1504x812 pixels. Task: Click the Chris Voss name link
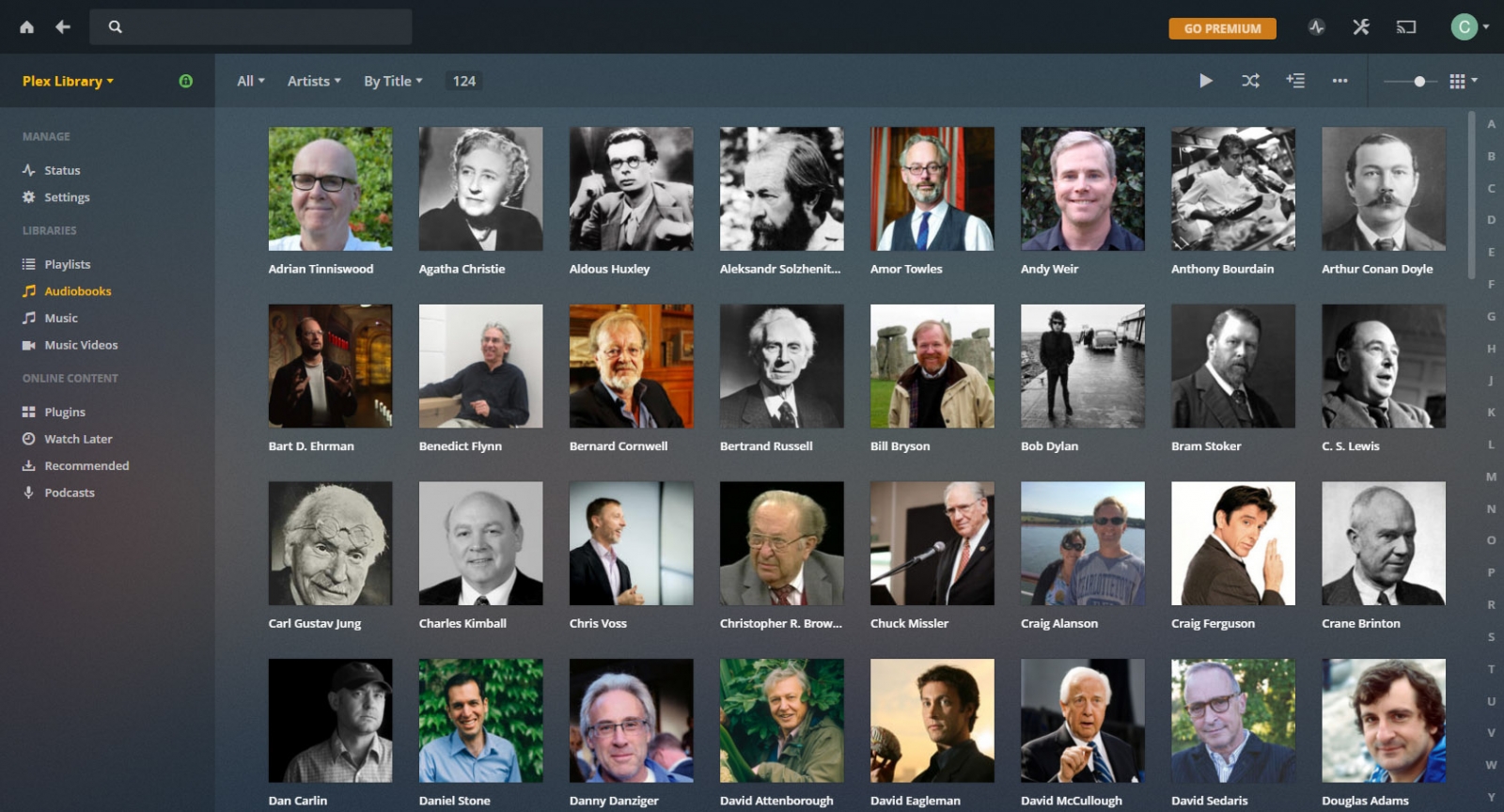(598, 623)
